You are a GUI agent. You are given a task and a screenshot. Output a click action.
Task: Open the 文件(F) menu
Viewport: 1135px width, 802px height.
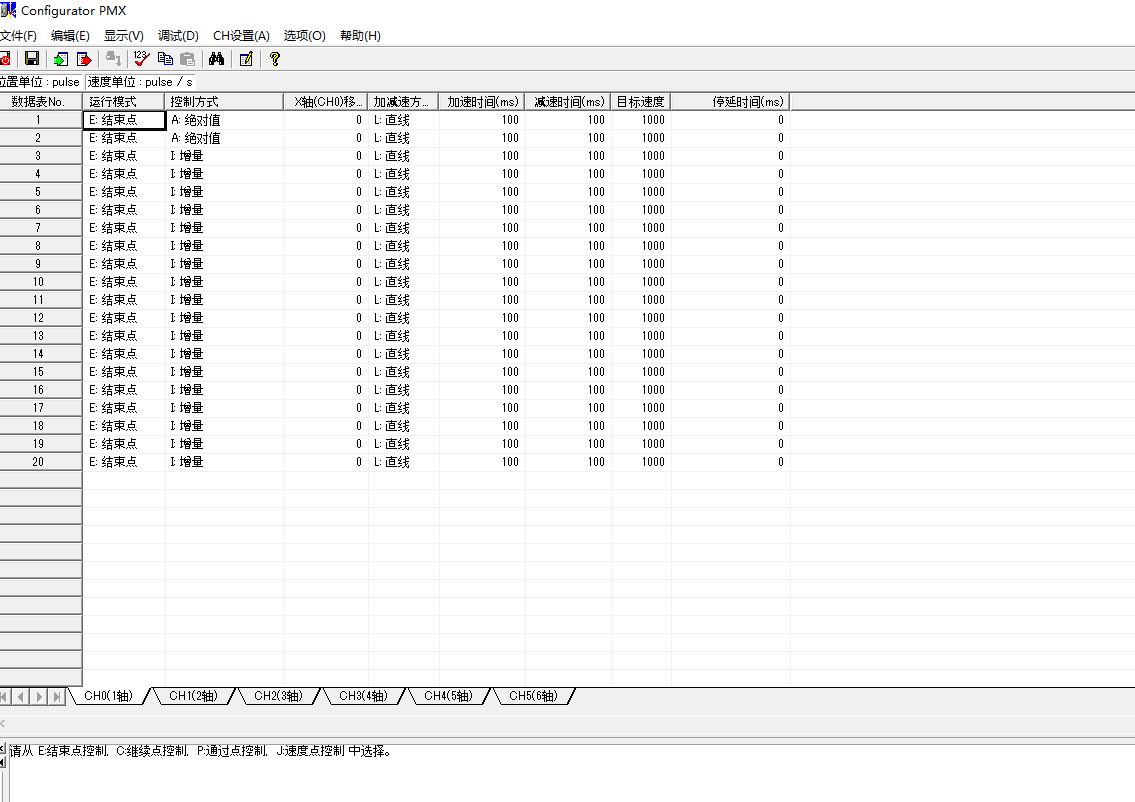(18, 35)
